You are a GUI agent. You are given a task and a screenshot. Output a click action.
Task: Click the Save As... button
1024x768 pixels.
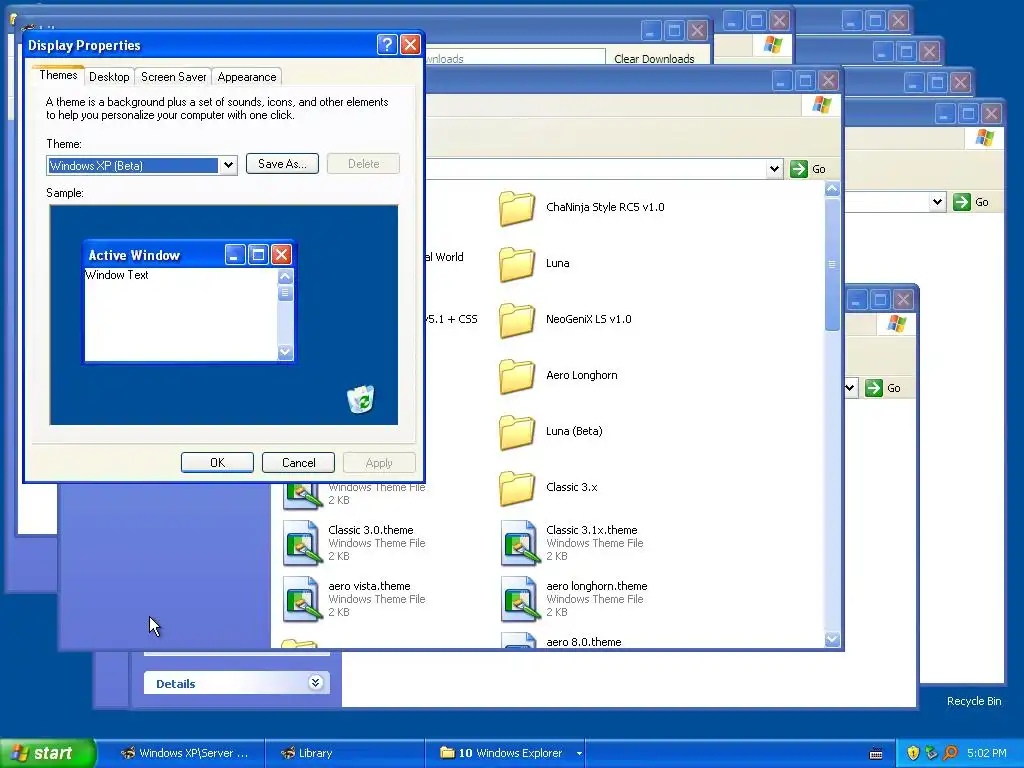(282, 164)
